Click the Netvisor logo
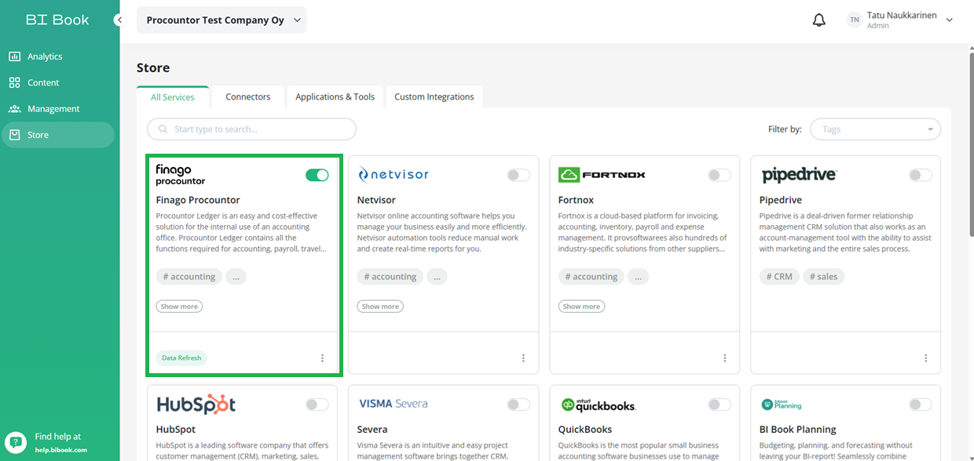The width and height of the screenshot is (974, 461). (x=393, y=175)
